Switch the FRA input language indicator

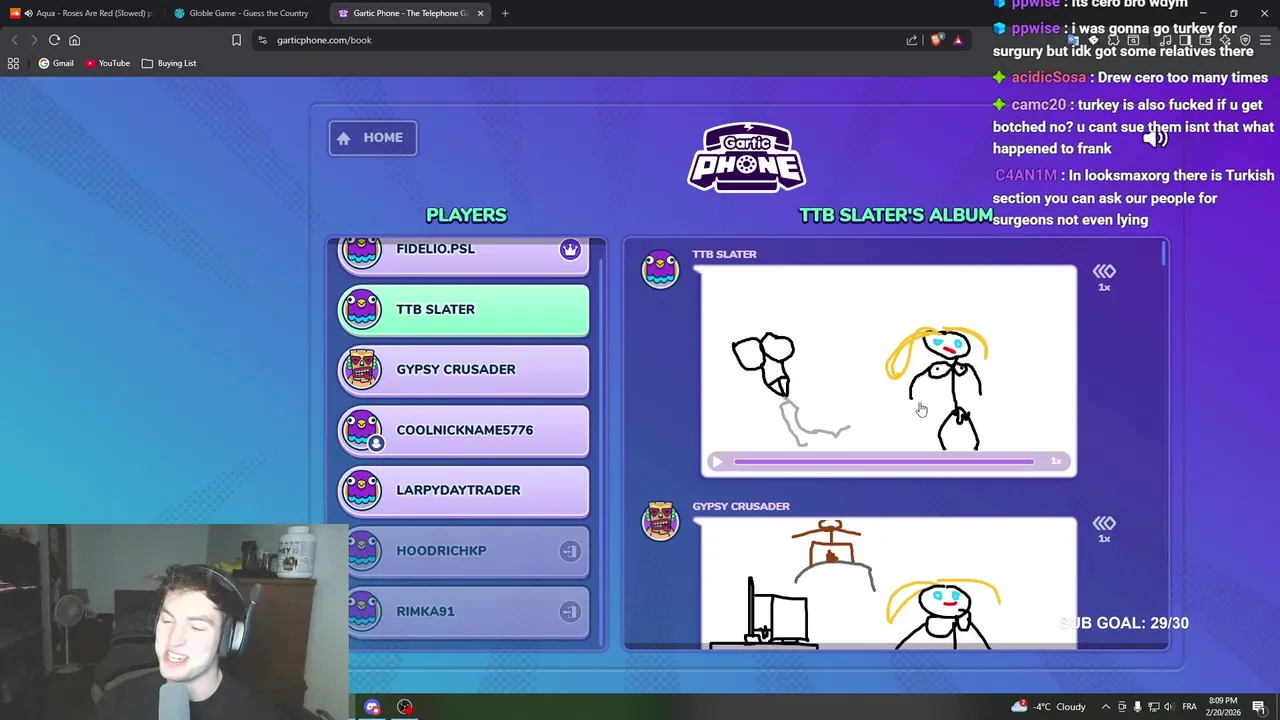pos(1189,707)
